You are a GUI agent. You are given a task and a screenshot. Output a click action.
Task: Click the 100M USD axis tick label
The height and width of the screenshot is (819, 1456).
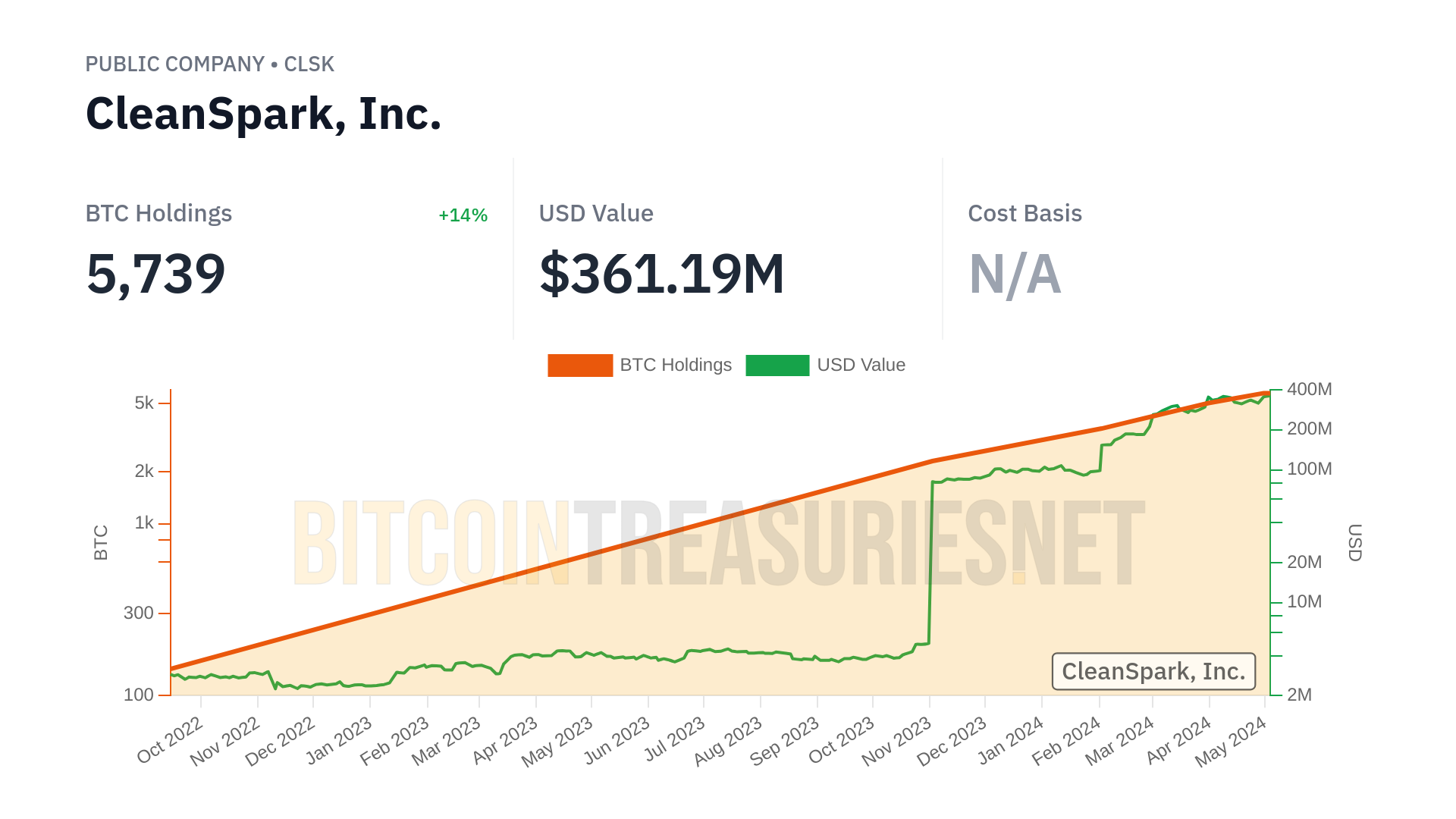point(1309,469)
